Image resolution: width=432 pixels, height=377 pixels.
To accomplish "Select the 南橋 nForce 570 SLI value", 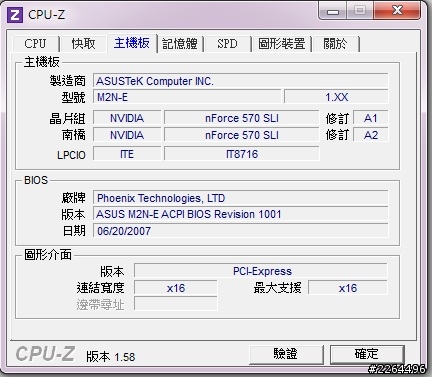I will 242,135.
